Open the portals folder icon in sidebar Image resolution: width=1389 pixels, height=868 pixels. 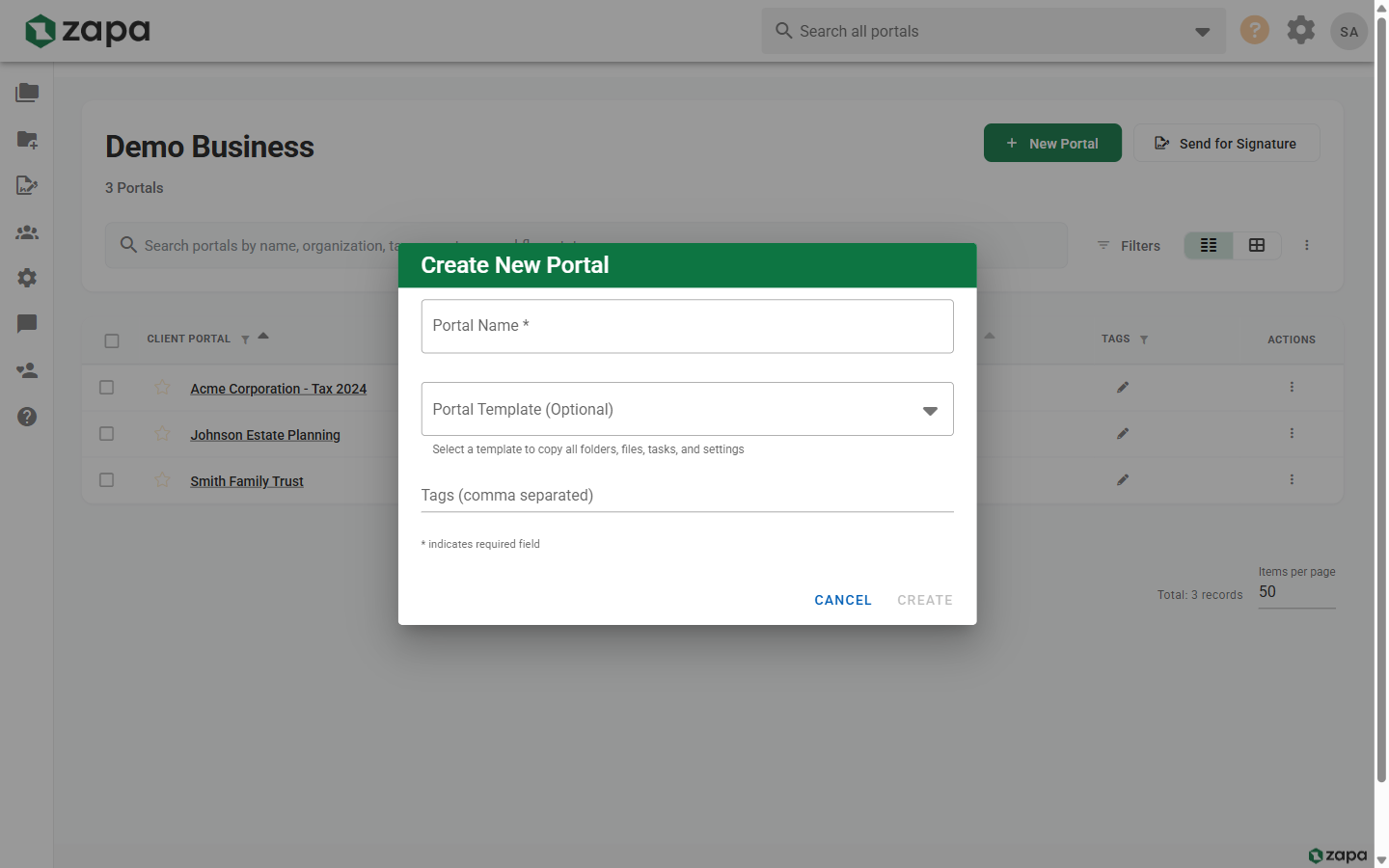pyautogui.click(x=27, y=93)
